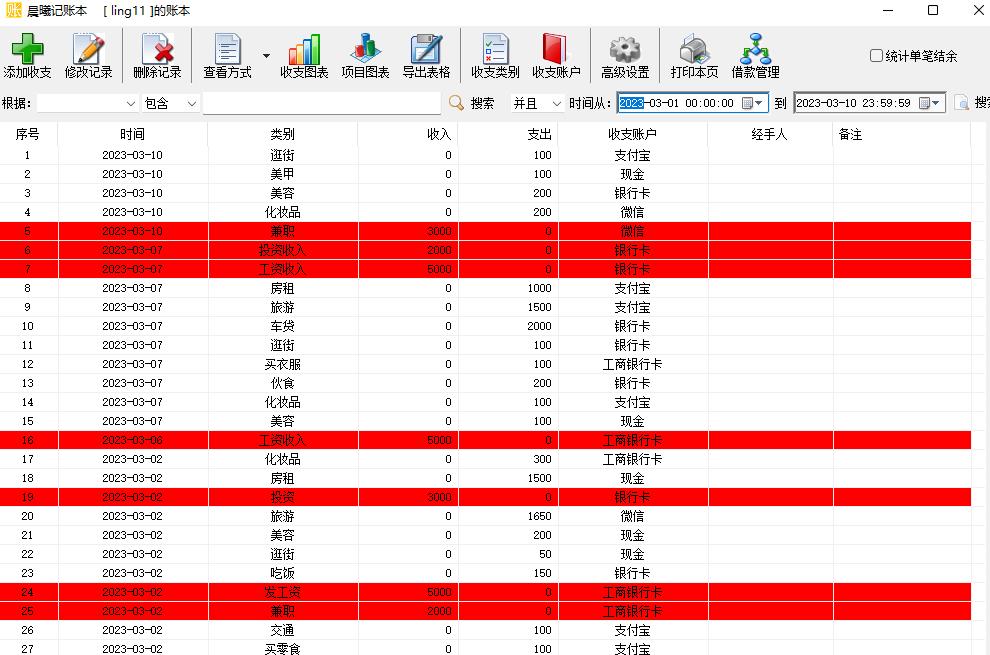This screenshot has width=990, height=655.
Task: Open the 收支图表 (Income/Expense Chart) icon
Action: 304,55
